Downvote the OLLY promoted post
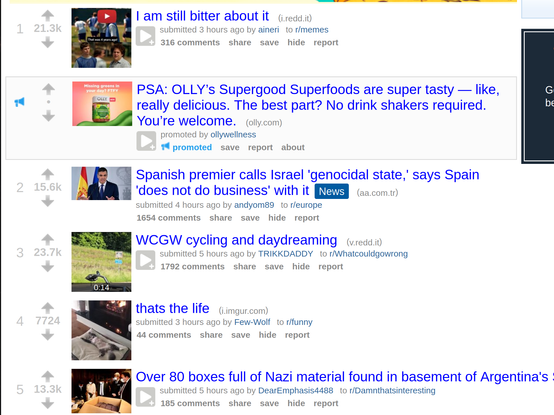This screenshot has height=415, width=554. tap(48, 116)
